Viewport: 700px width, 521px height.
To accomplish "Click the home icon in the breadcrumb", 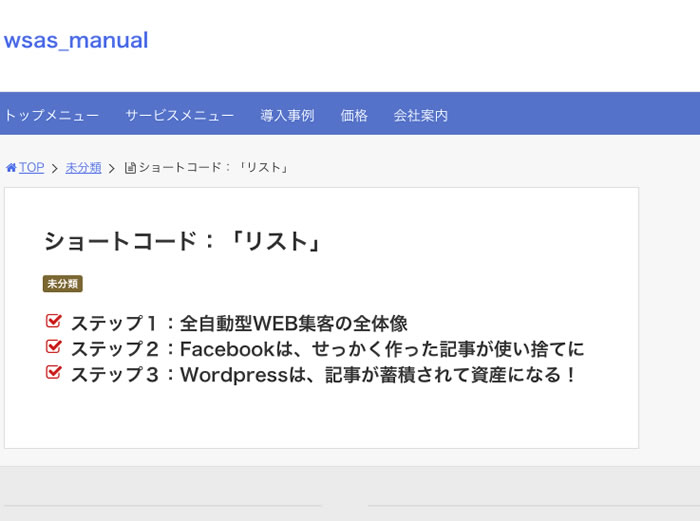I will 11,168.
